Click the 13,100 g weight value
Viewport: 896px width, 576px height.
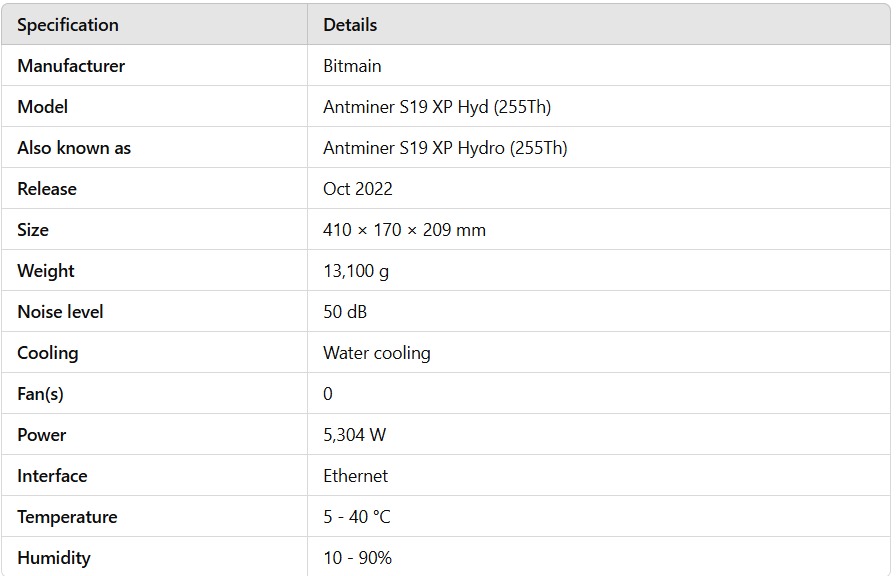click(x=356, y=271)
